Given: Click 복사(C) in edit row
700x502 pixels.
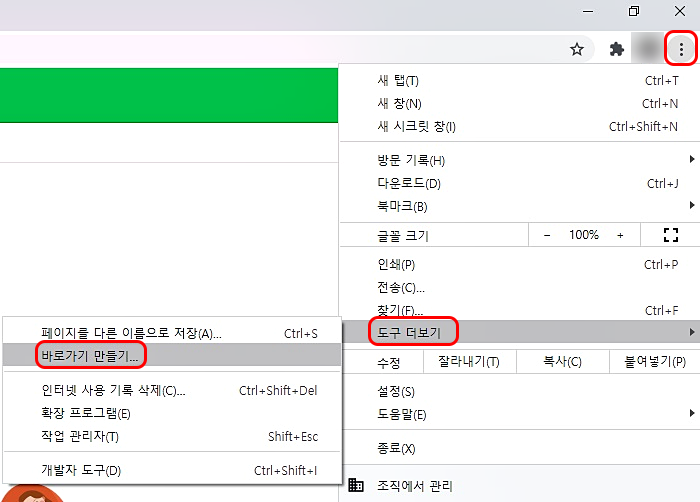Looking at the screenshot, I should click(x=562, y=361).
